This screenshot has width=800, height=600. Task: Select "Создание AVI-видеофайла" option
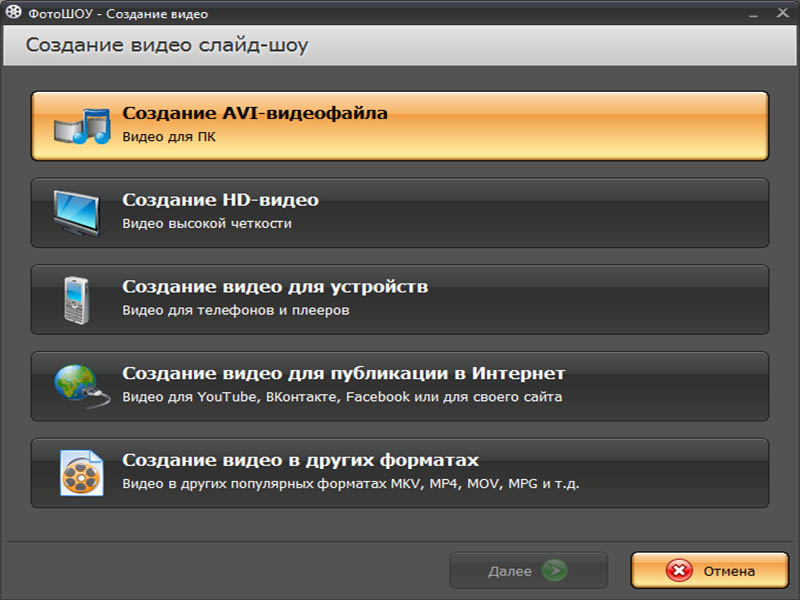point(254,114)
